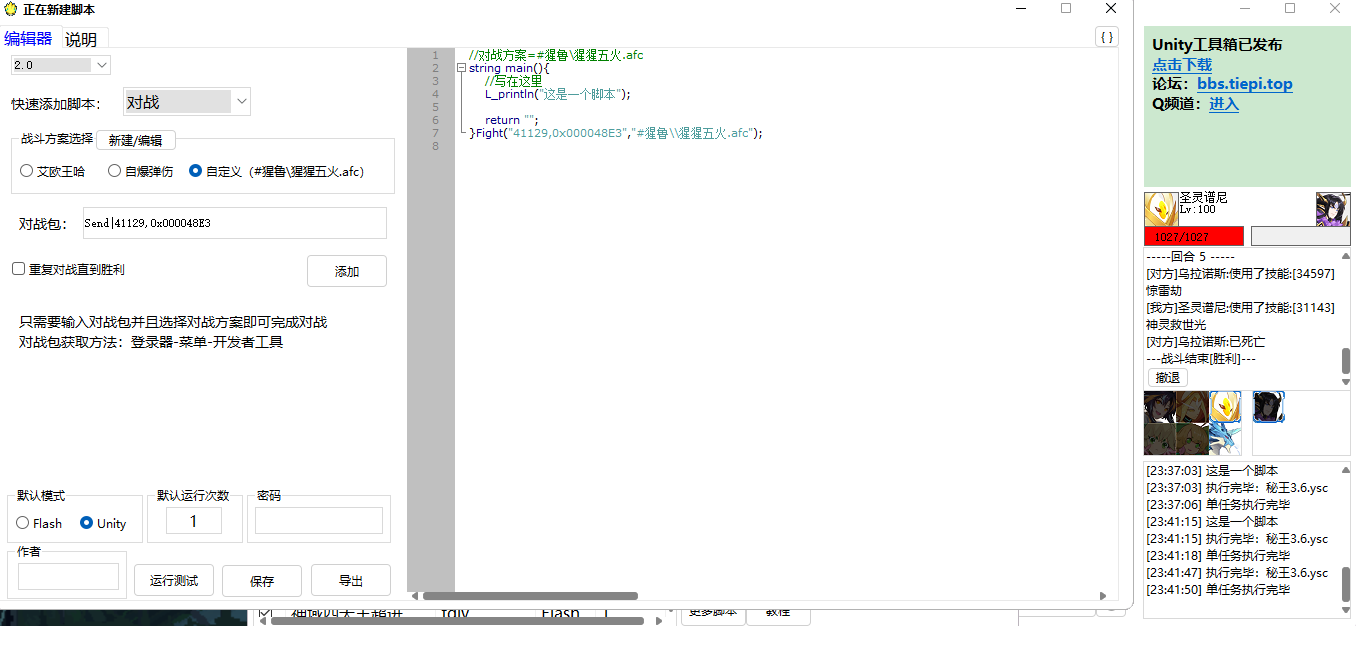
Task: Select the highlighted 圣灵谱尼 icon in team grid
Action: pos(1225,407)
